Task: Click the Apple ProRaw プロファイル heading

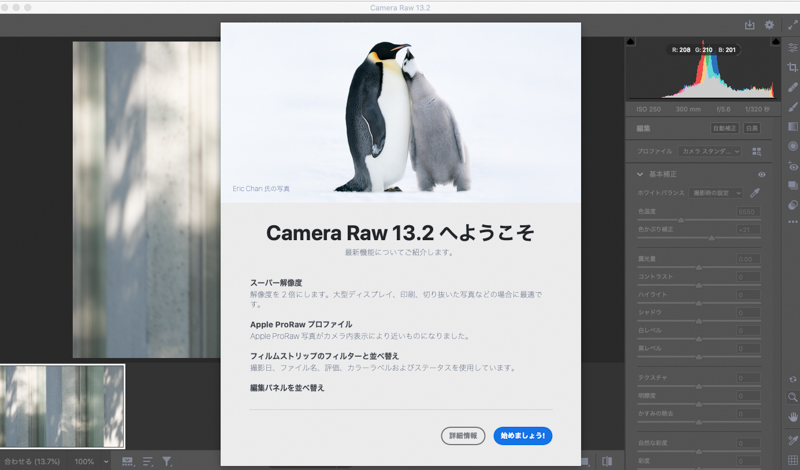Action: [301, 324]
